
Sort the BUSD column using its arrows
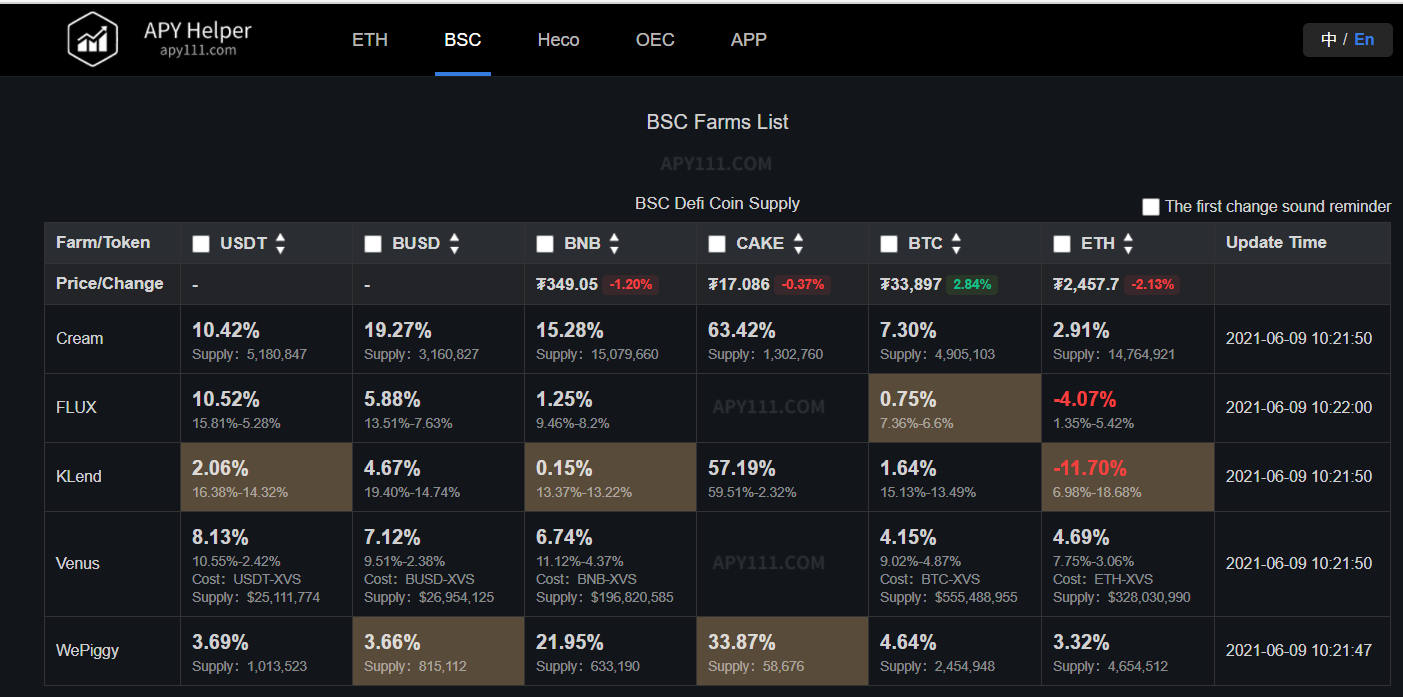click(x=454, y=243)
